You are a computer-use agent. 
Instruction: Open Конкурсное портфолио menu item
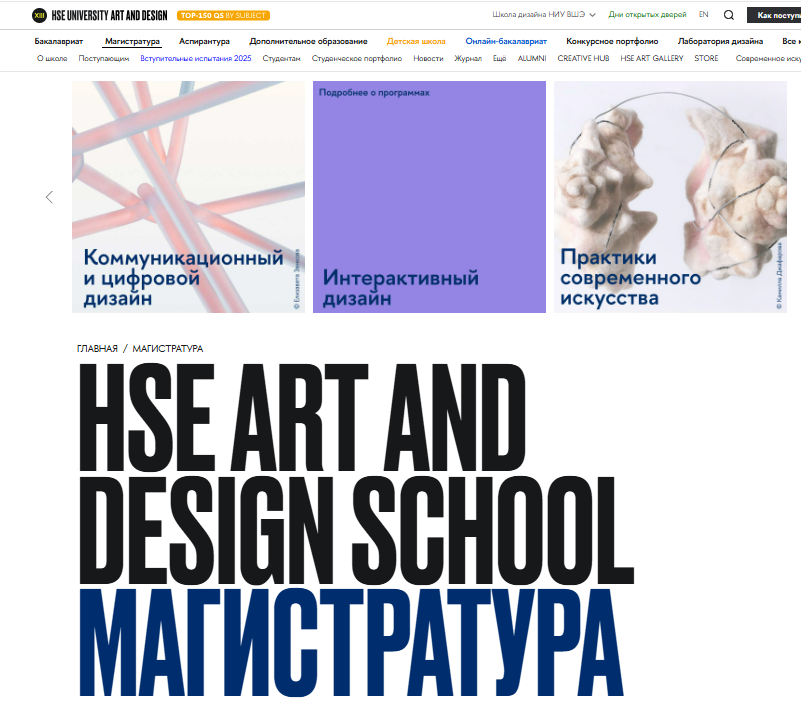tap(612, 41)
